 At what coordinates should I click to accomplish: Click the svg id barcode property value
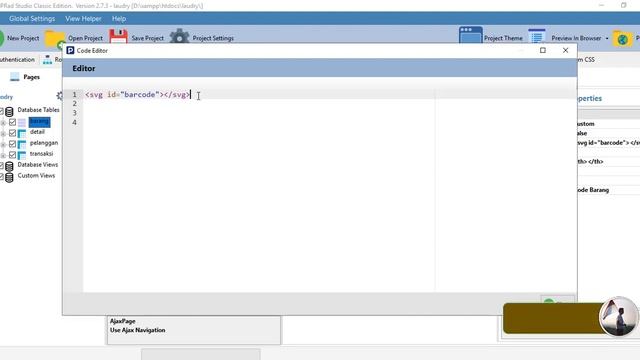point(609,143)
